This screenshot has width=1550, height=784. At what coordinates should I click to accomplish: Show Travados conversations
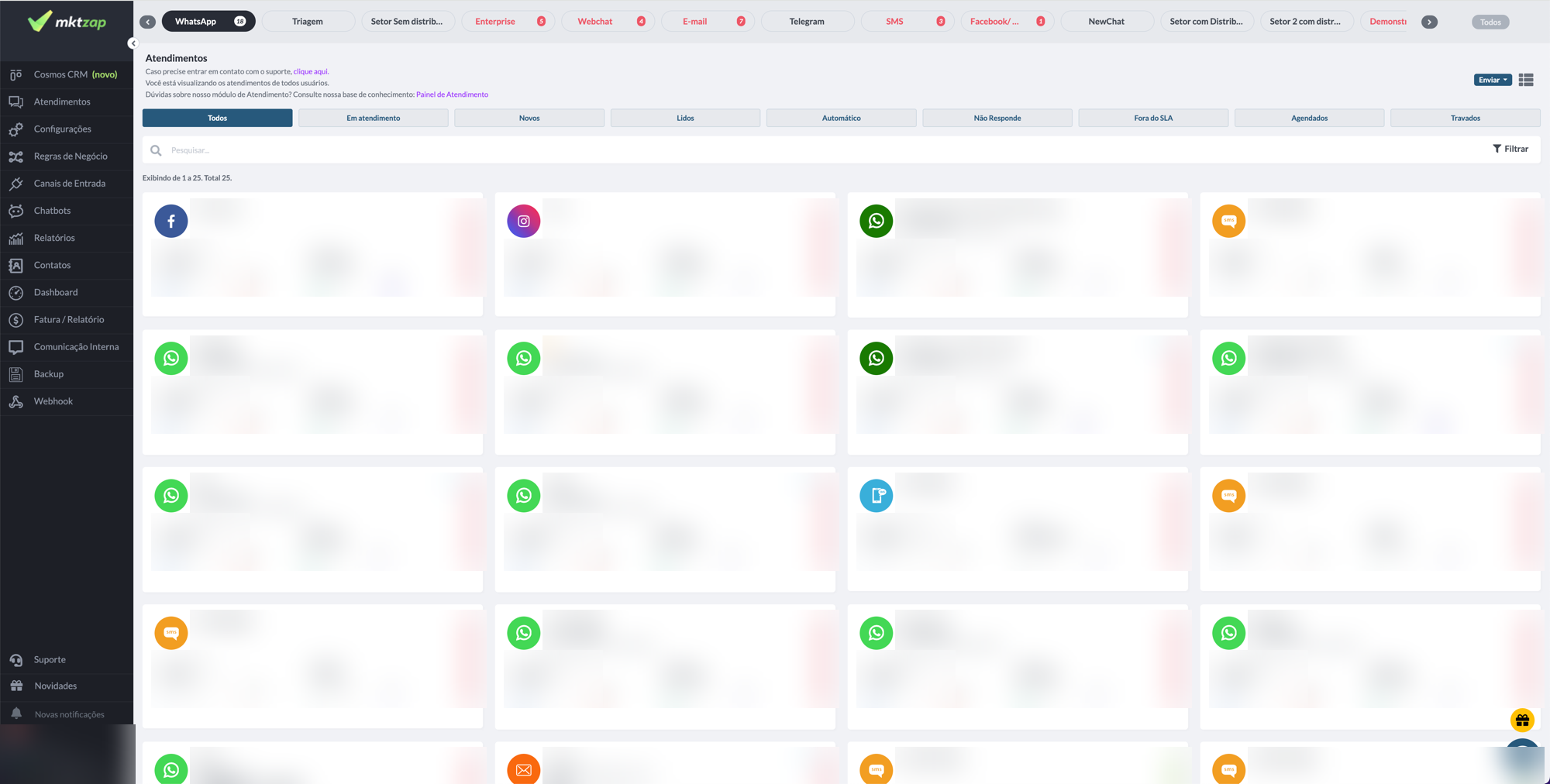pos(1466,118)
